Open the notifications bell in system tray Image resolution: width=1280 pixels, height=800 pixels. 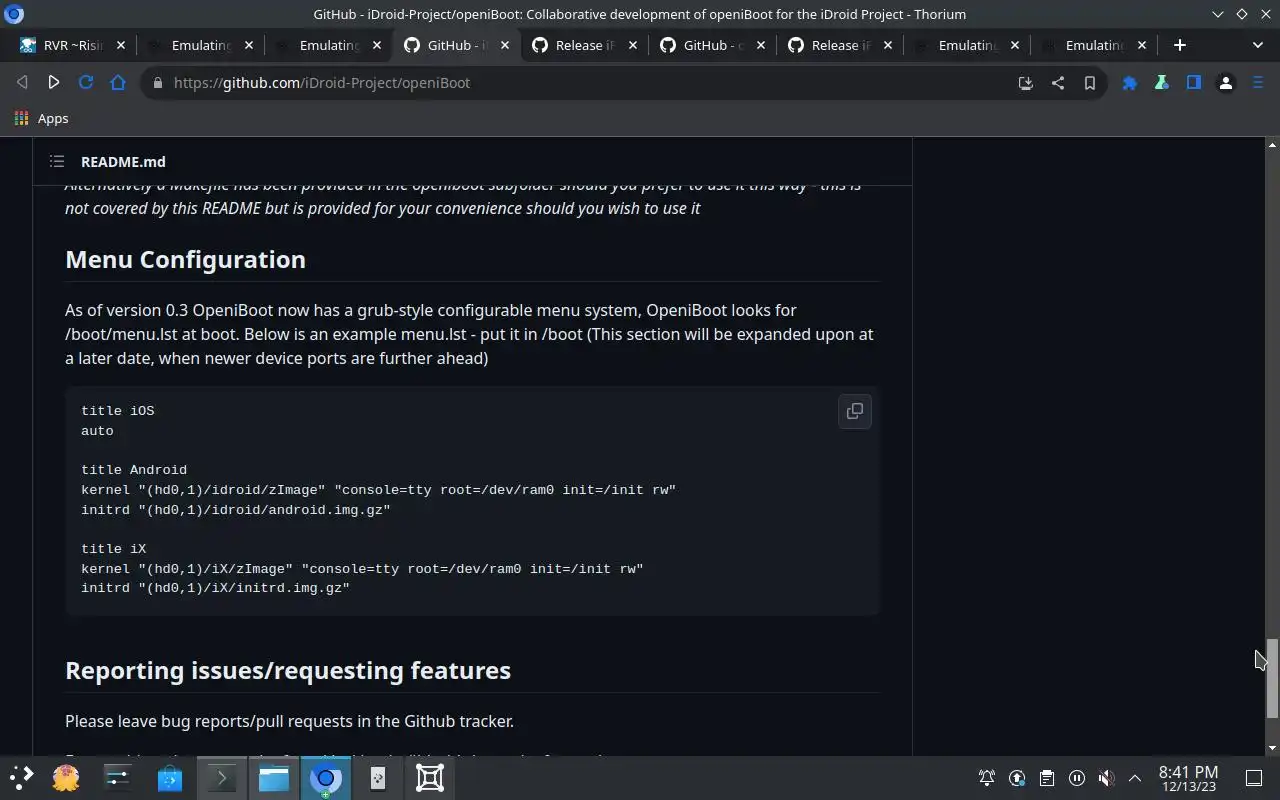click(987, 778)
